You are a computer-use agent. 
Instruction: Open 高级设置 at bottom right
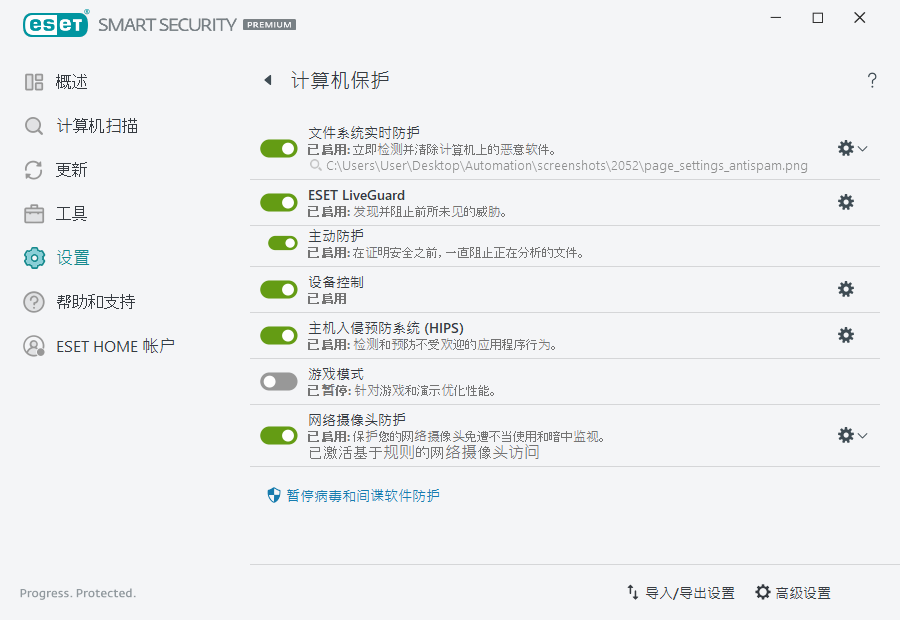point(800,592)
